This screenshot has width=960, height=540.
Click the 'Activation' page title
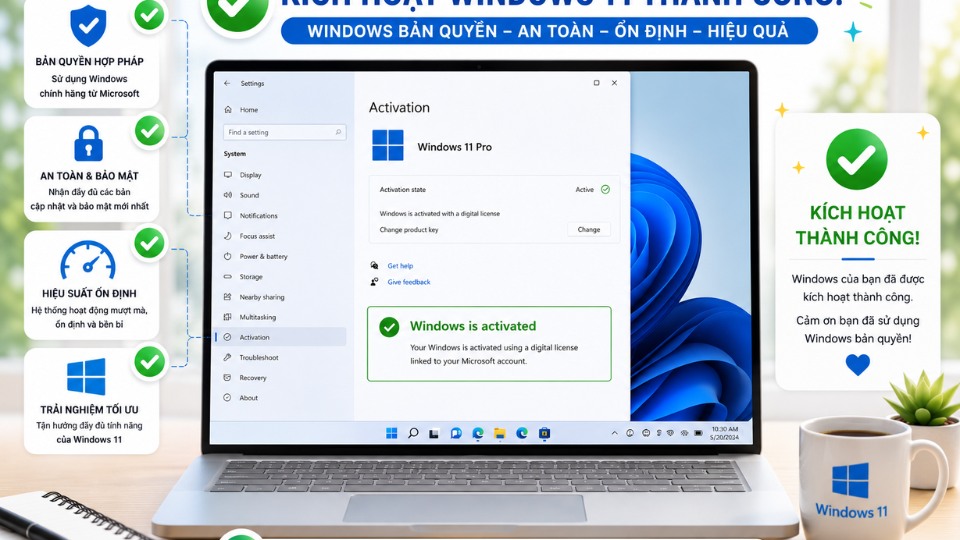(399, 108)
